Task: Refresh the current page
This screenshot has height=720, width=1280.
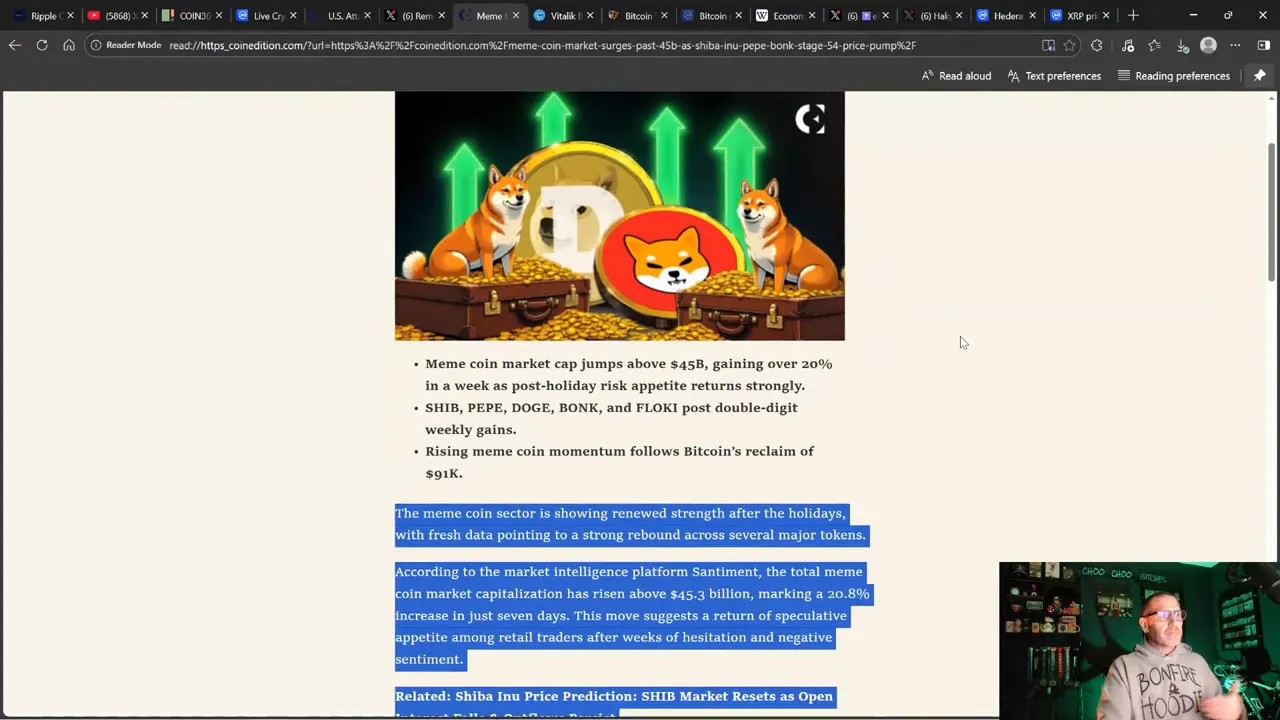Action: click(x=41, y=45)
